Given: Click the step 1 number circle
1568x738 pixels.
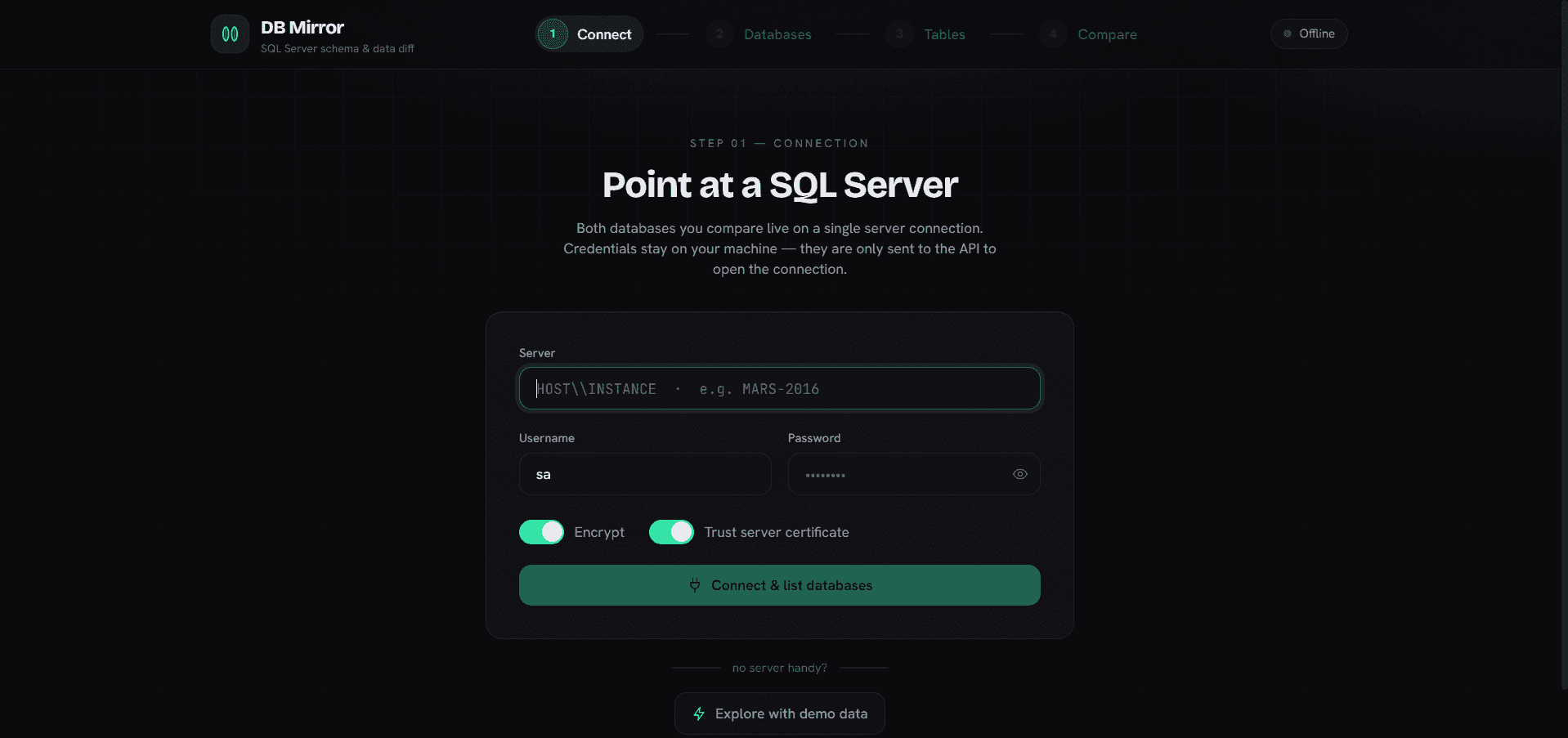Looking at the screenshot, I should click(553, 34).
